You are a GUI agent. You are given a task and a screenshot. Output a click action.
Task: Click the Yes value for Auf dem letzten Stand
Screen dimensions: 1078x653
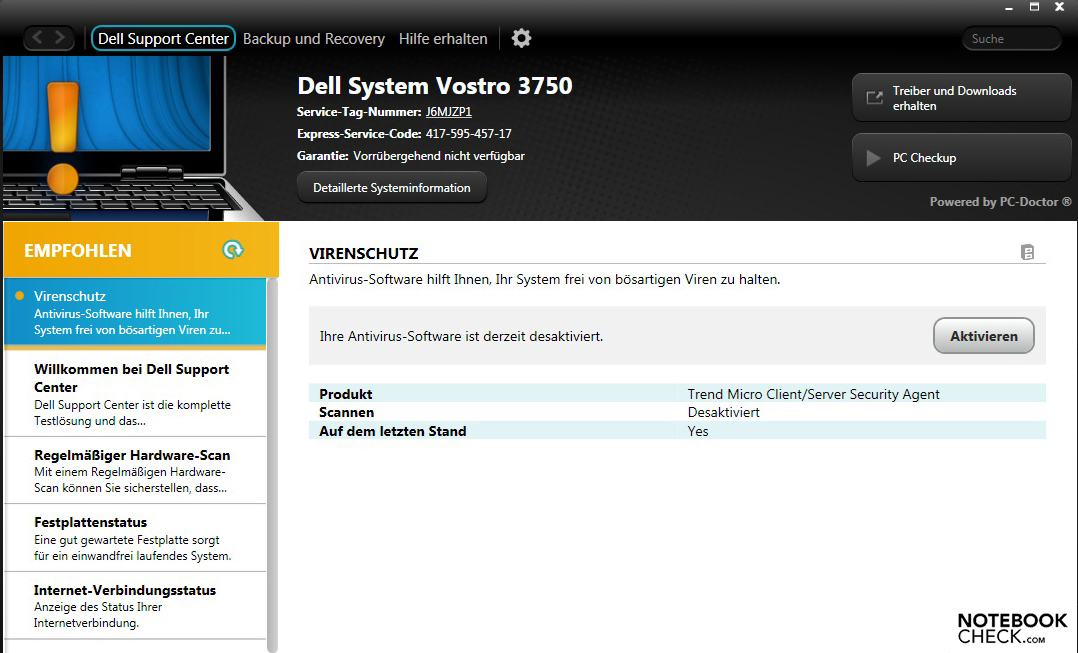coord(698,431)
